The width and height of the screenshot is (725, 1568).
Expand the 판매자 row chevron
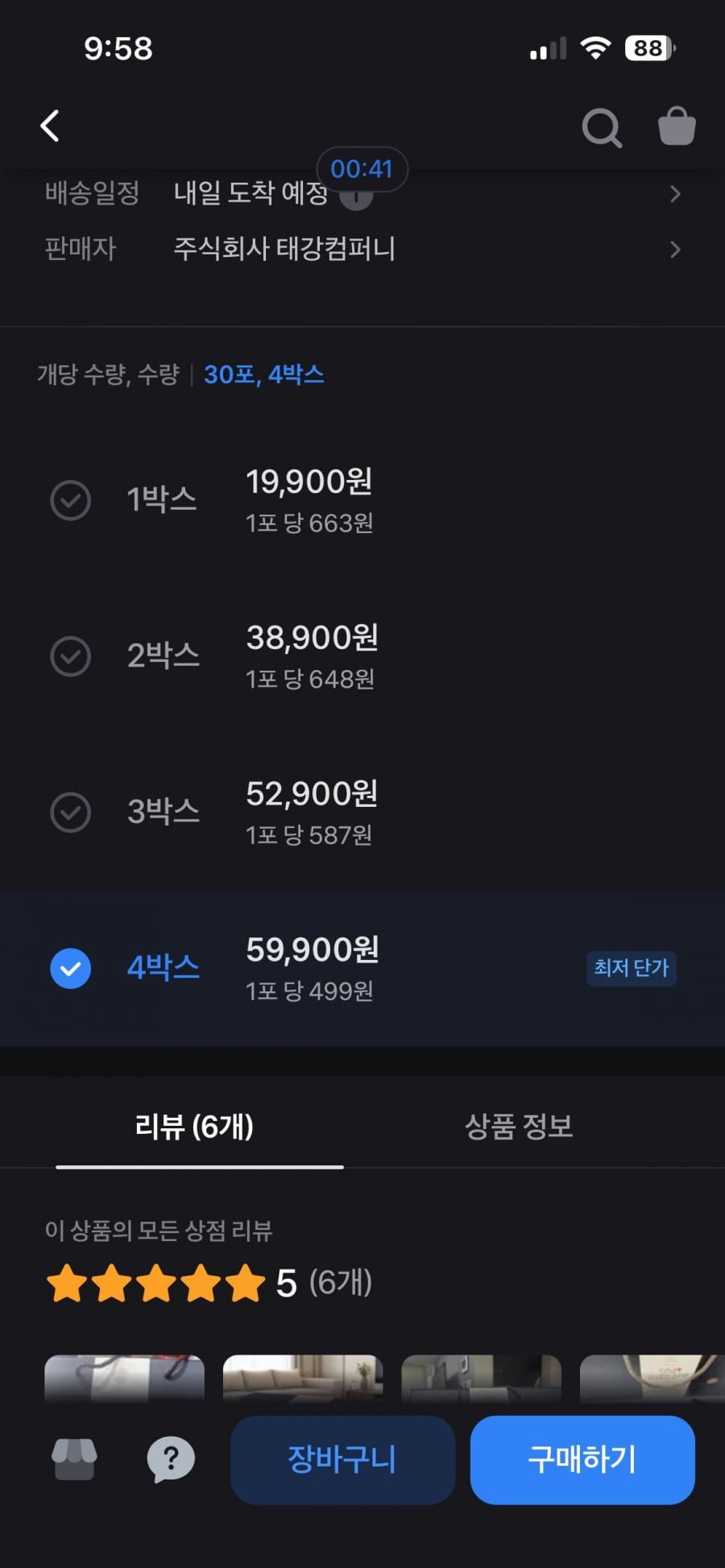coord(675,250)
